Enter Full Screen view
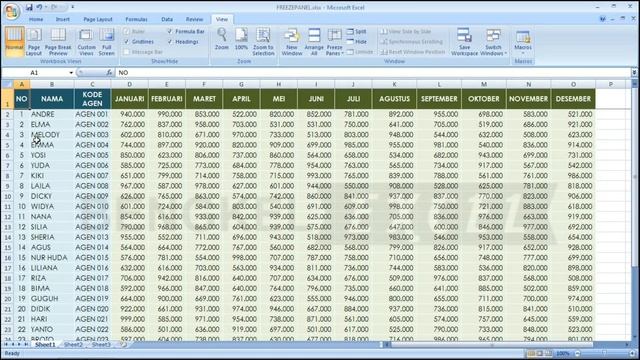Image resolution: width=640 pixels, height=360 pixels. pos(107,41)
